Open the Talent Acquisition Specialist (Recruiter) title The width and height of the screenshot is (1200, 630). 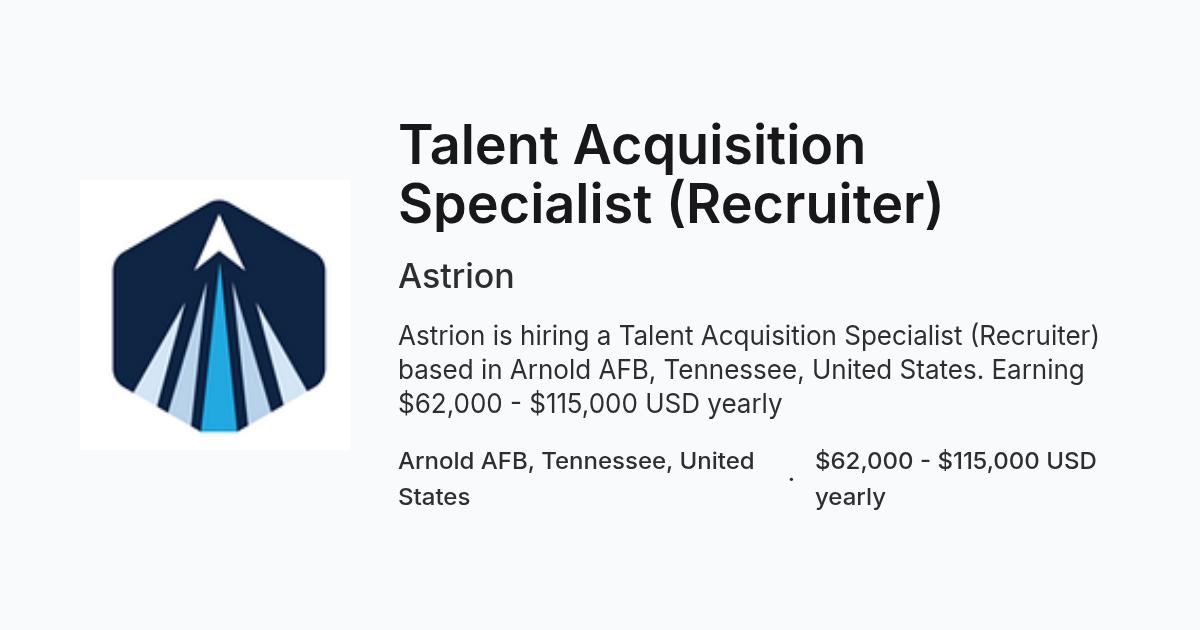coord(670,174)
